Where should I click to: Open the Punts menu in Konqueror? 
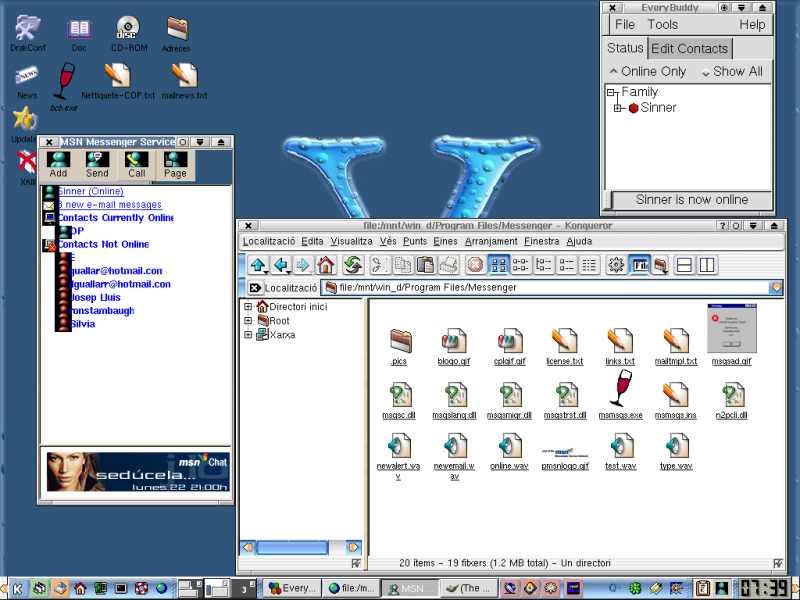(x=415, y=241)
